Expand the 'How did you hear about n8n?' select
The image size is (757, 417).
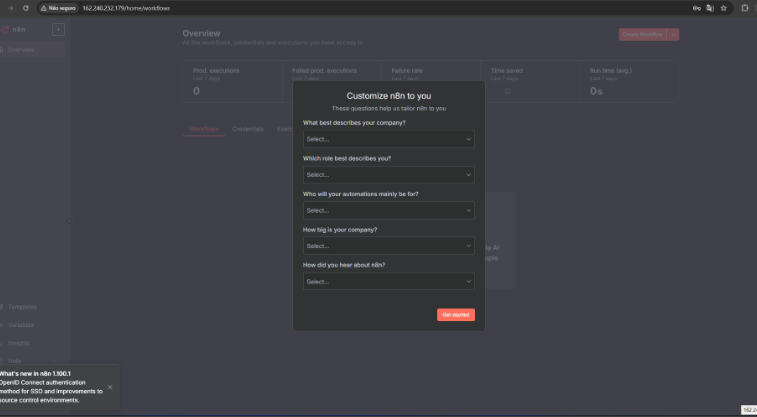pos(389,281)
